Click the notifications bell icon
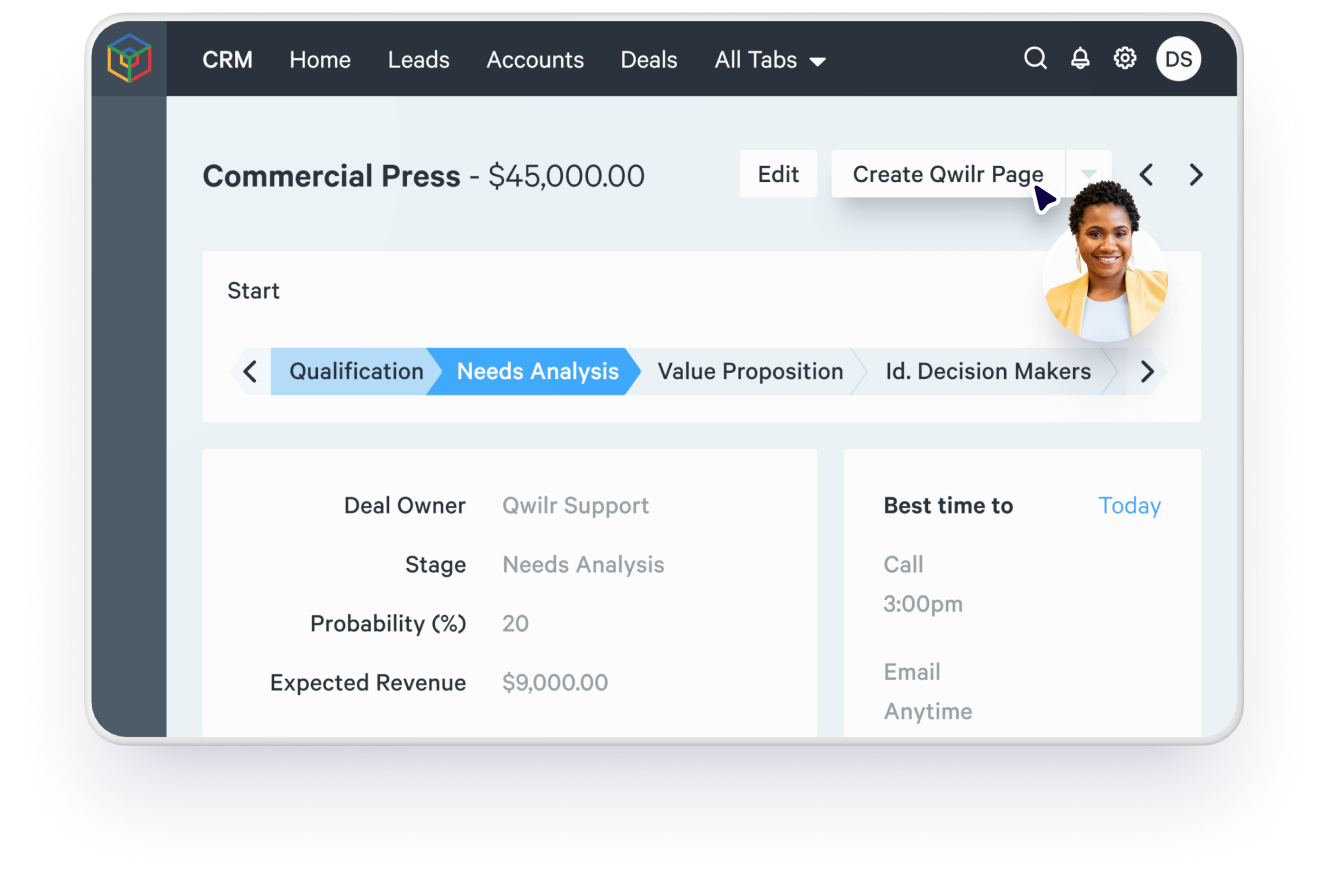The image size is (1326, 885). click(x=1080, y=58)
